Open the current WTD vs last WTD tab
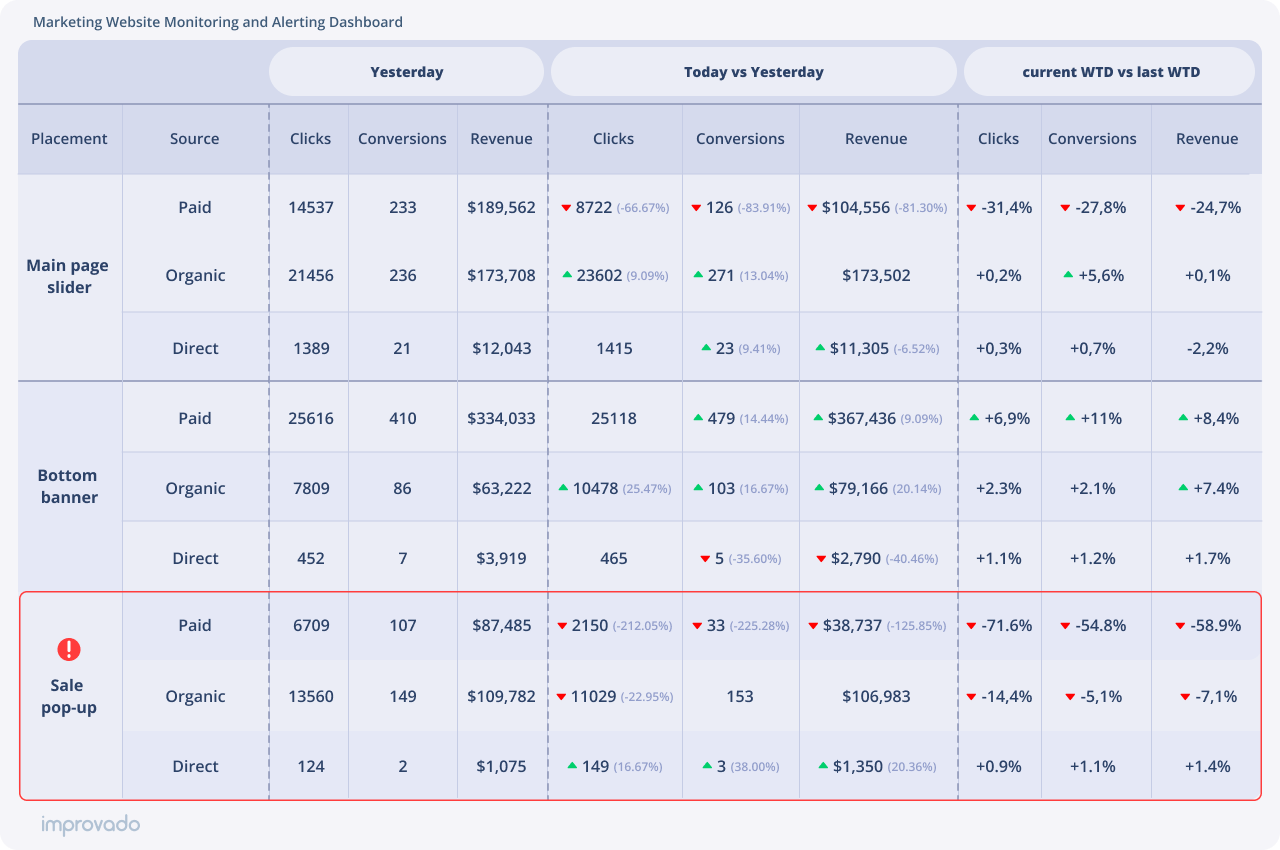 pos(1110,72)
